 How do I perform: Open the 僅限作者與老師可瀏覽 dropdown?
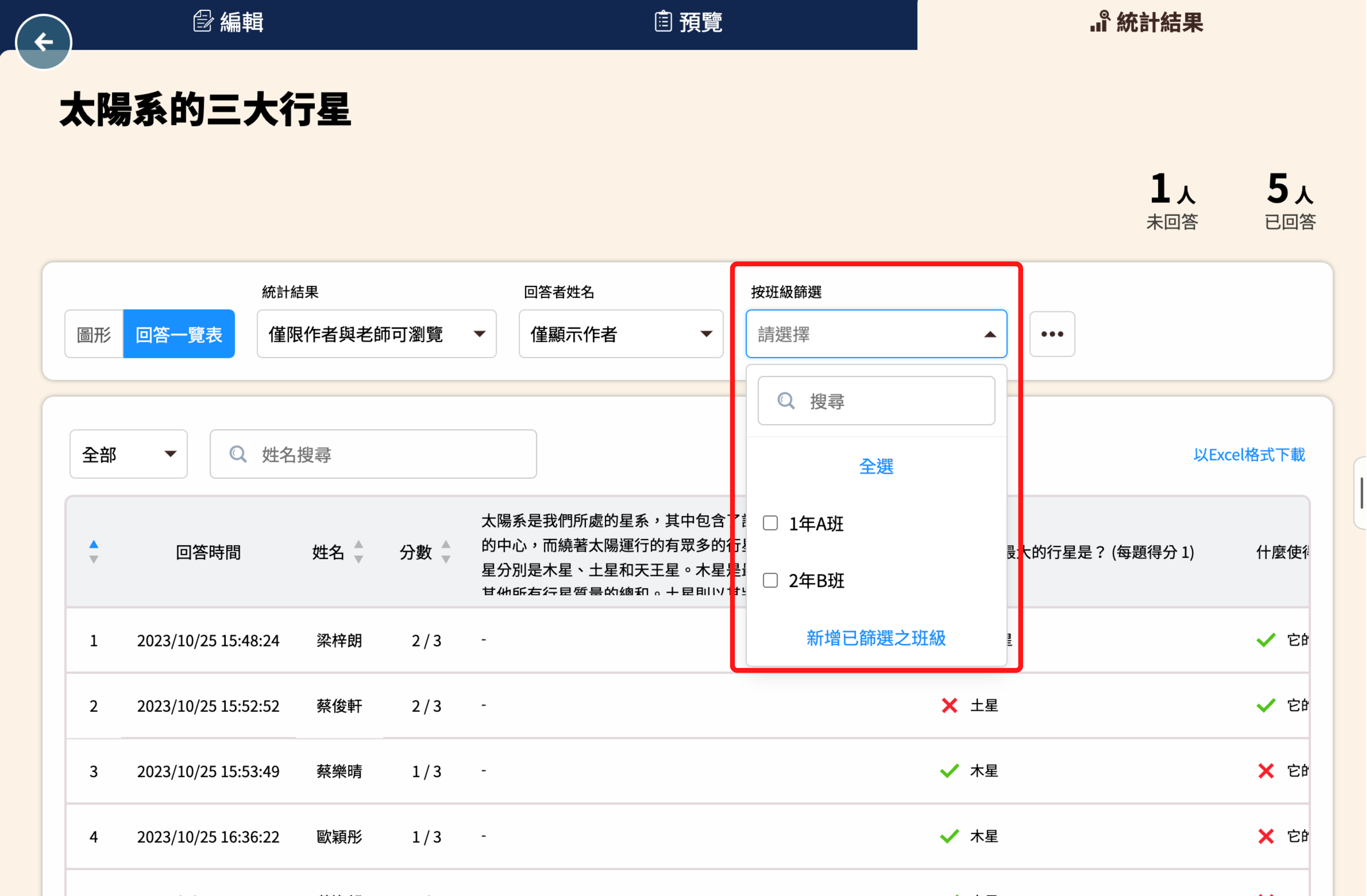point(376,334)
